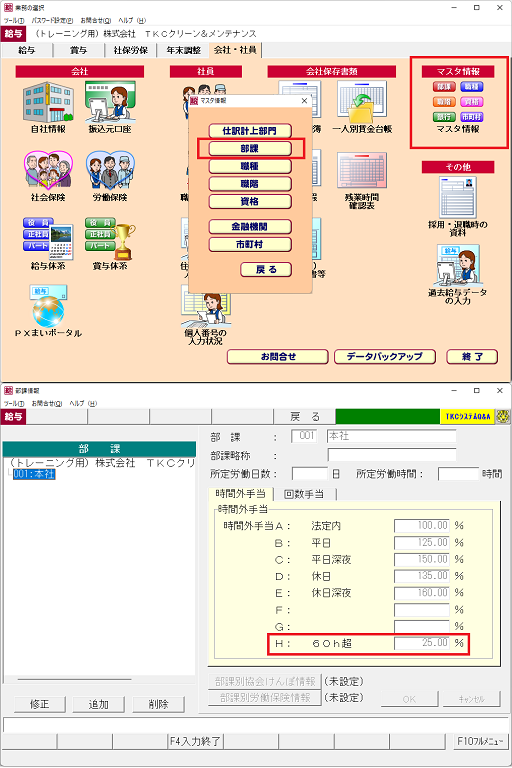
Task: Open the 労働保険 workers heart icon
Action: point(110,170)
